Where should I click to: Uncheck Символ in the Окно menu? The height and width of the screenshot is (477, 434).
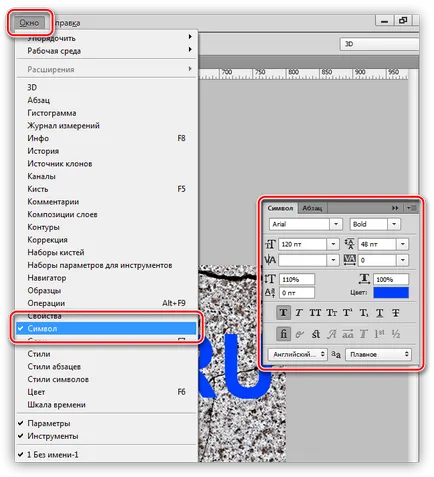click(x=106, y=328)
